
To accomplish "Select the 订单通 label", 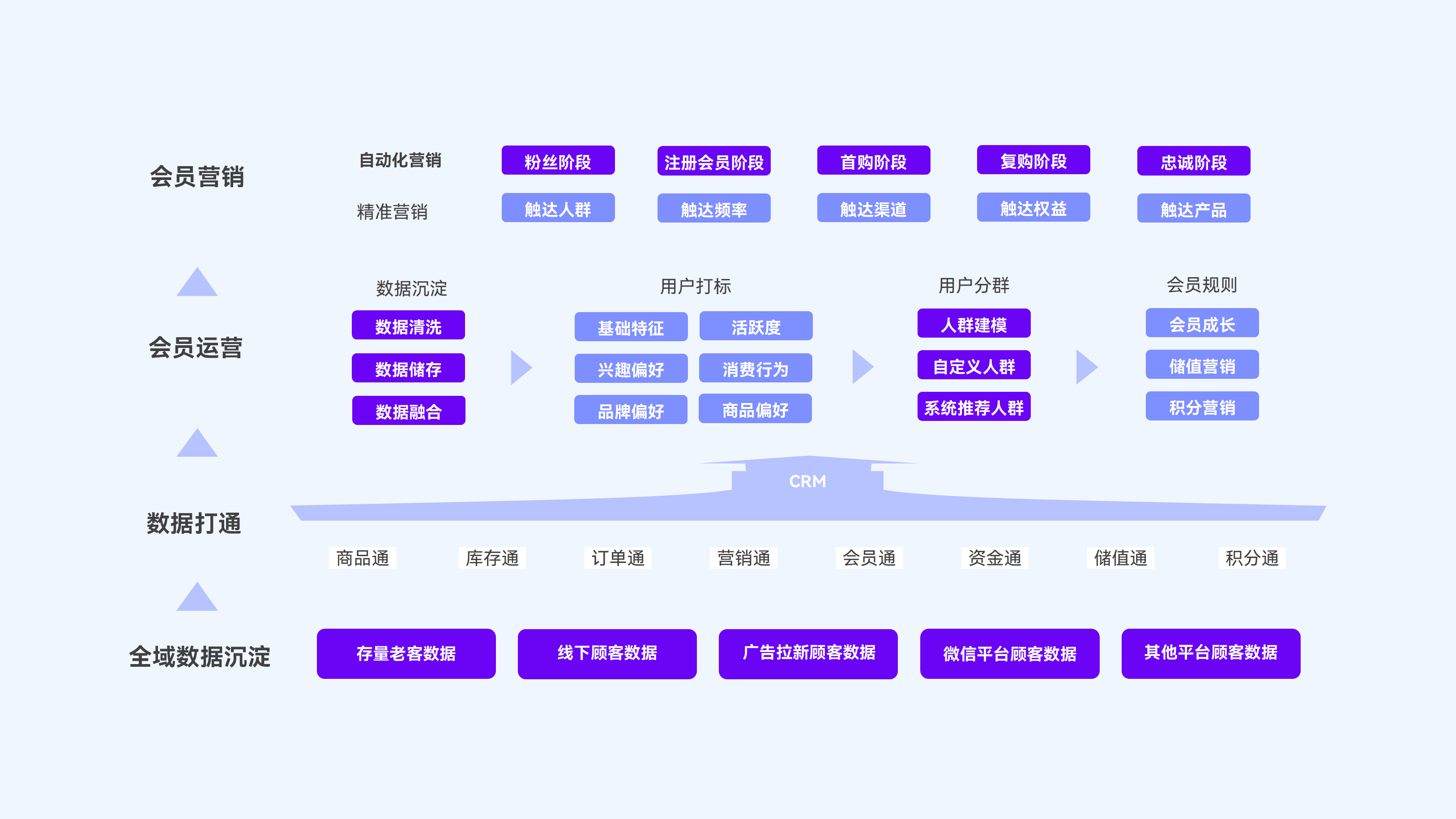I will pos(619,558).
